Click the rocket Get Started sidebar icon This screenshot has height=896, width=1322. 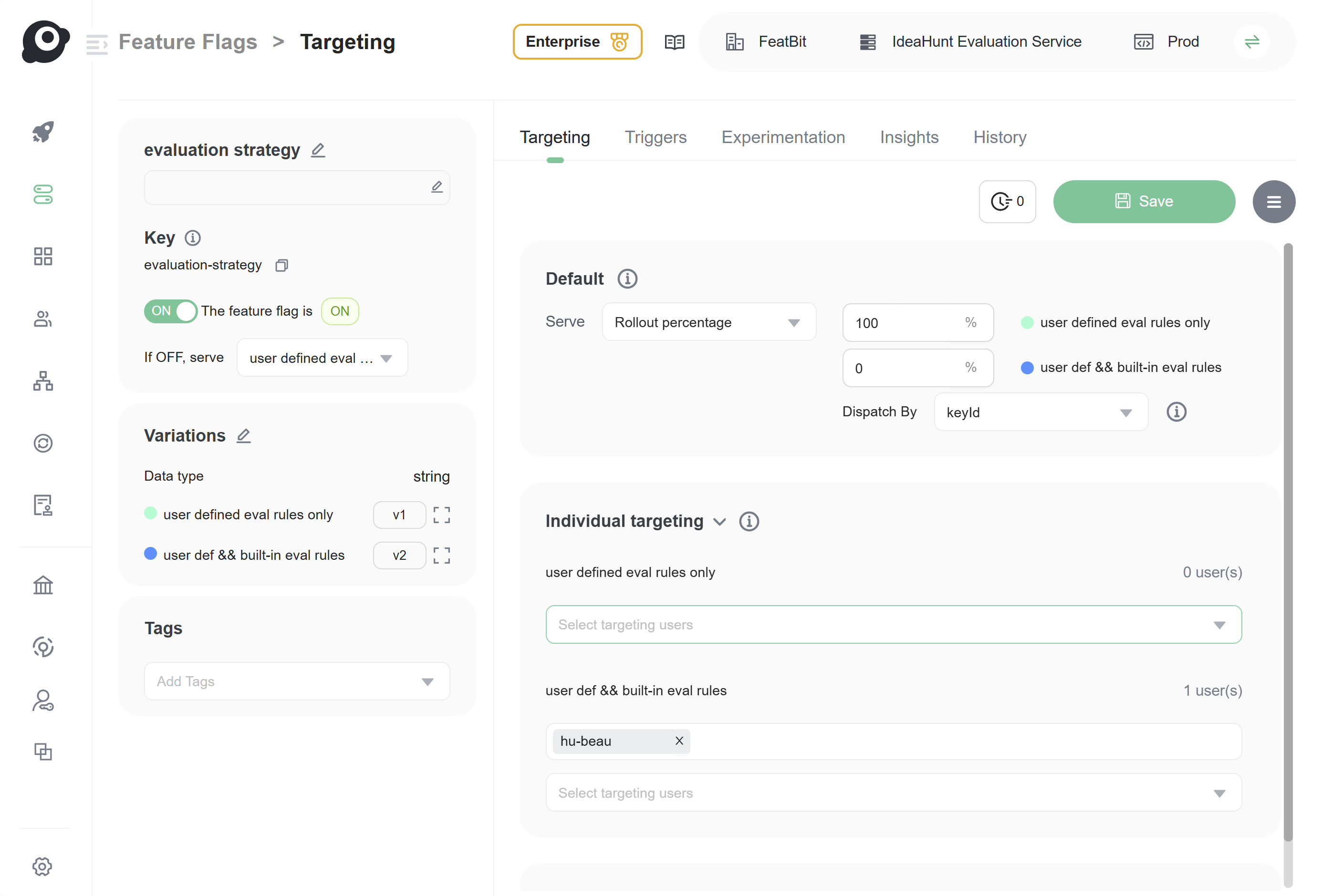coord(42,132)
